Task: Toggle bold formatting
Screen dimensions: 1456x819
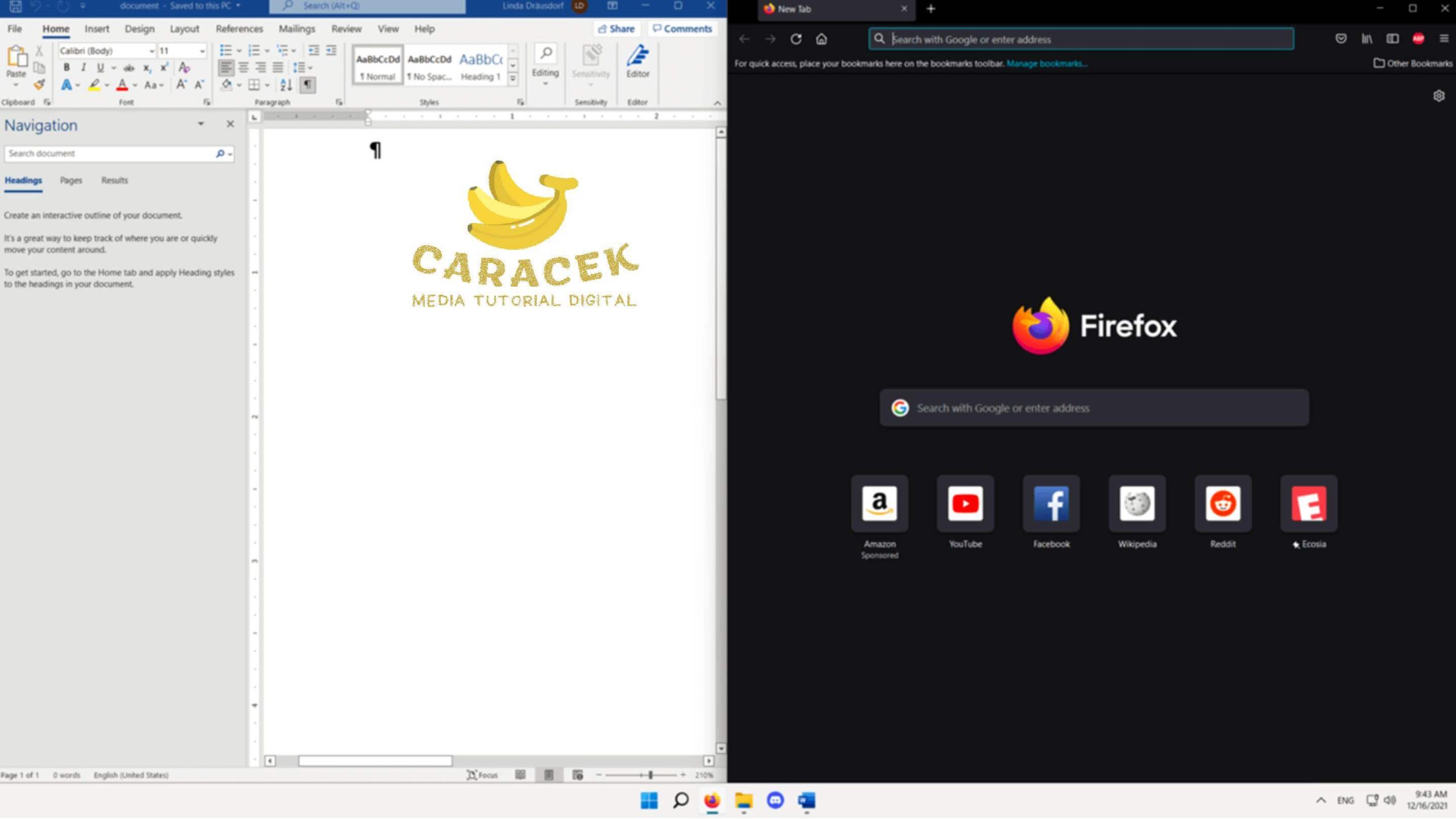Action: click(x=67, y=68)
